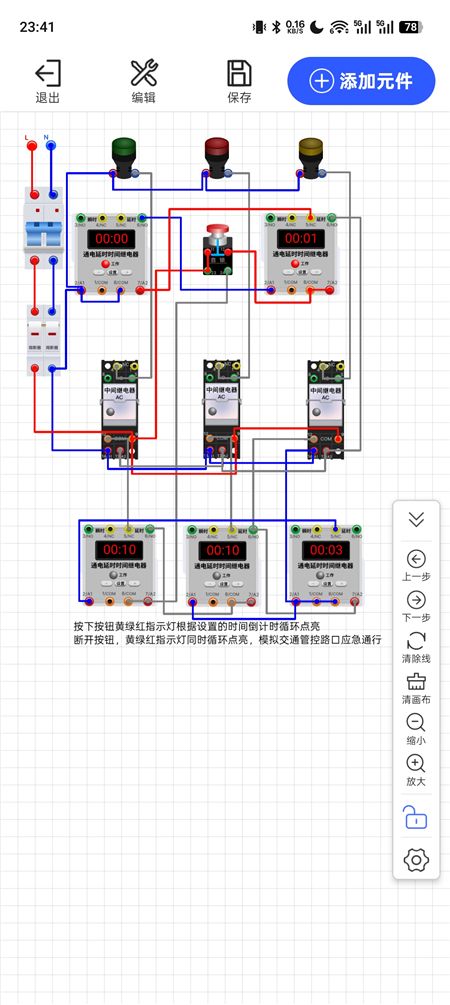Screen dimensions: 450x1005
Task: Select the yellow indicator lamp
Action: [x=312, y=158]
